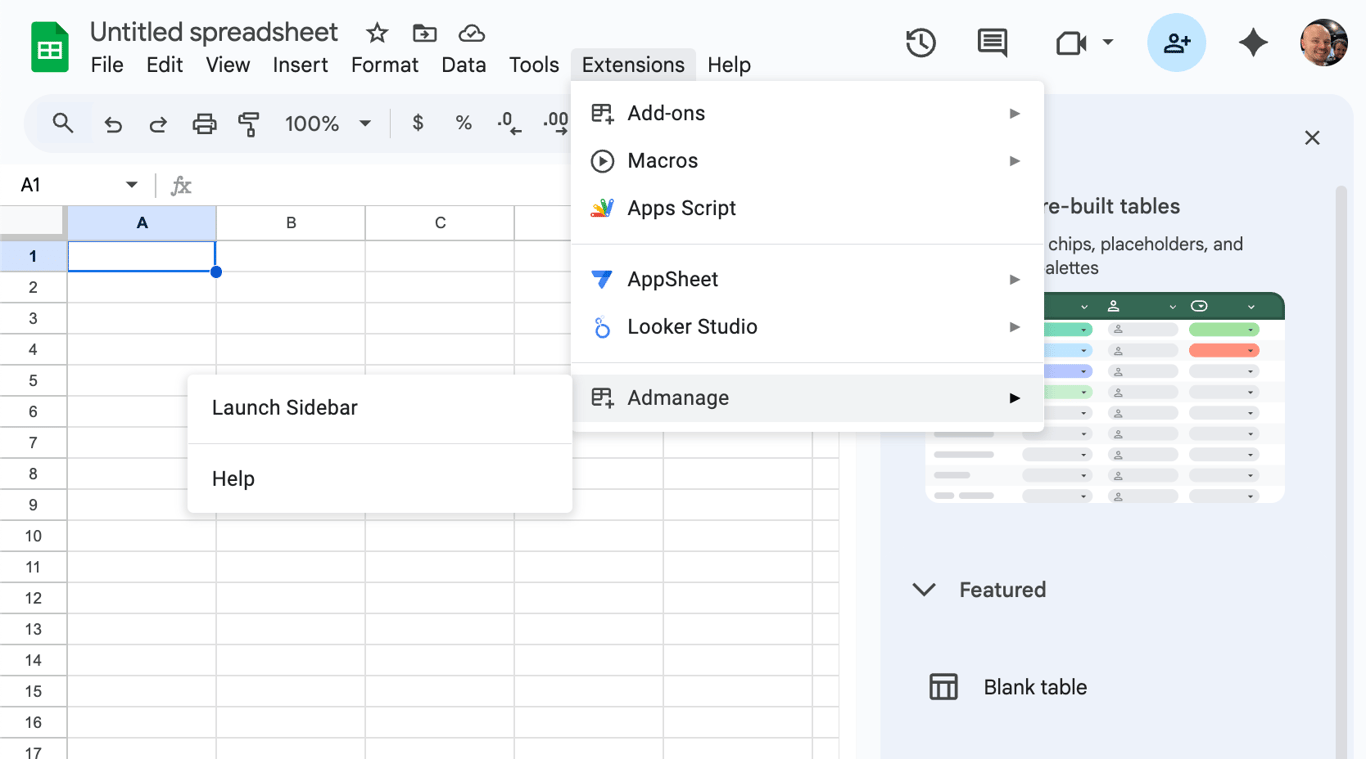The height and width of the screenshot is (759, 1366).
Task: Select column C header
Action: tap(440, 223)
